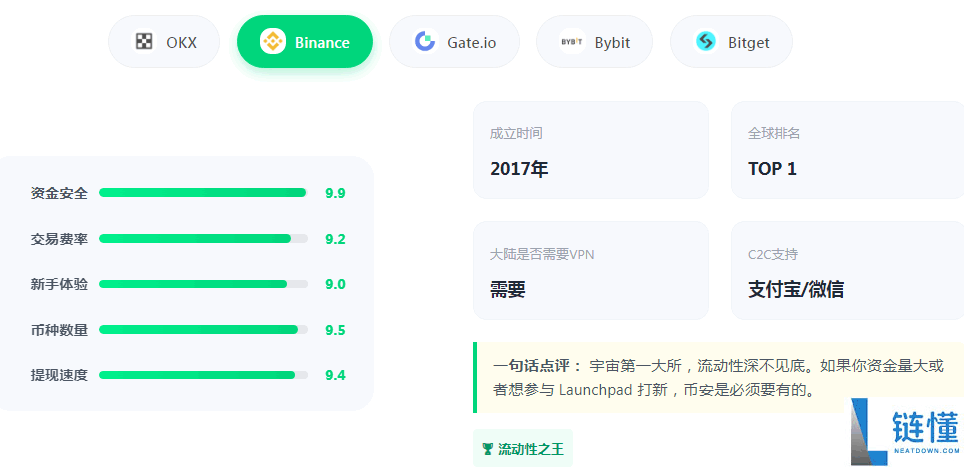Click the 交易费率 label
This screenshot has width=964, height=467.
point(59,239)
